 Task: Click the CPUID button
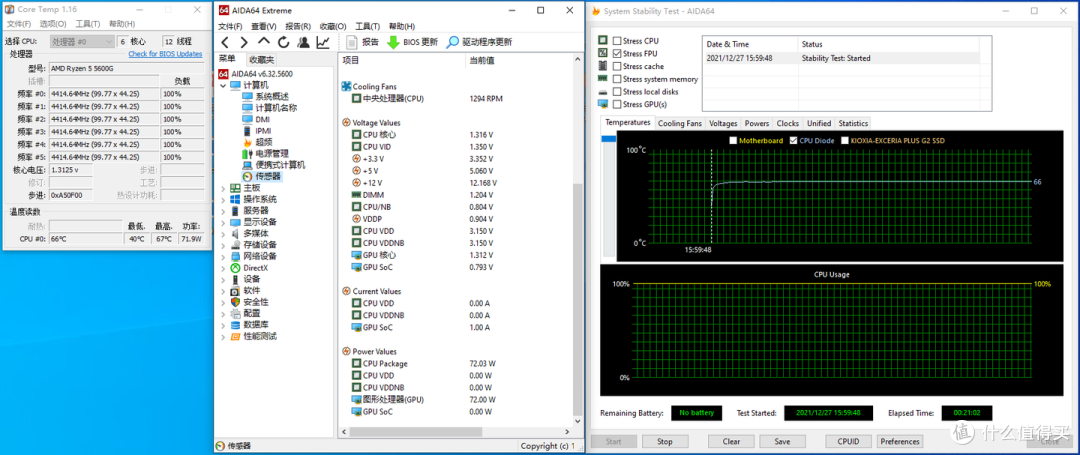[849, 441]
